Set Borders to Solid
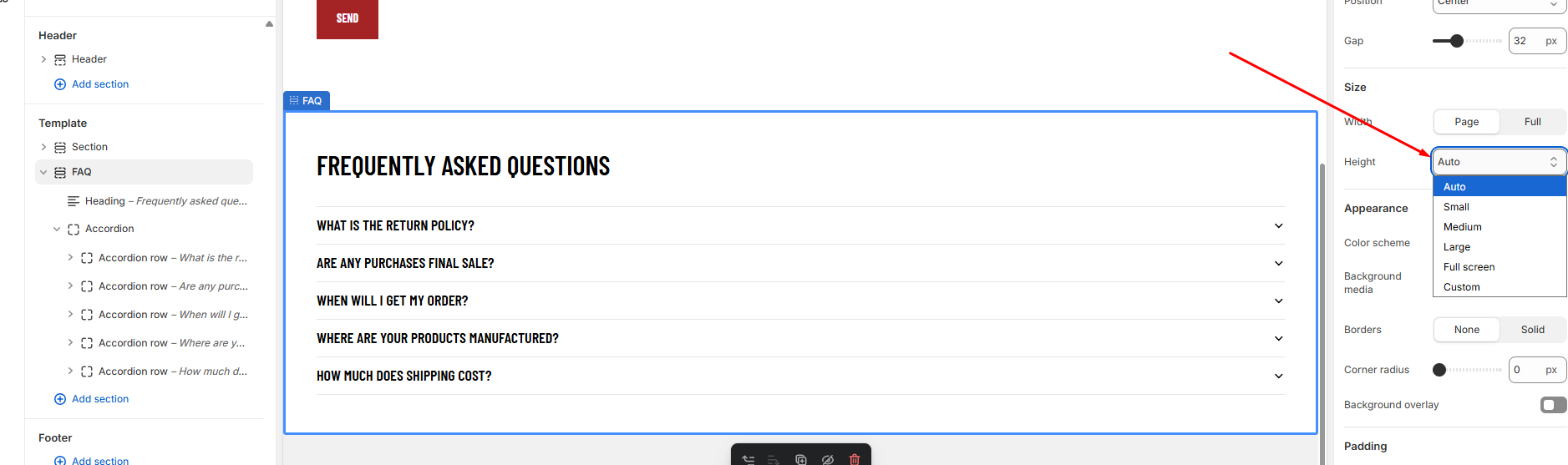This screenshot has height=465, width=1568. (1532, 330)
